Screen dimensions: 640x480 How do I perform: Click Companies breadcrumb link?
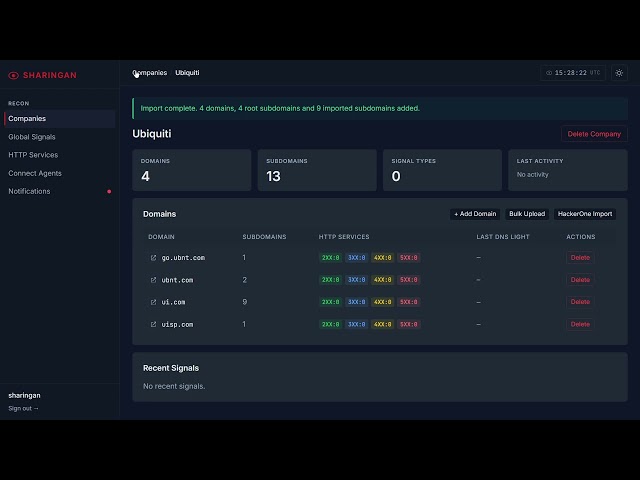(x=149, y=73)
